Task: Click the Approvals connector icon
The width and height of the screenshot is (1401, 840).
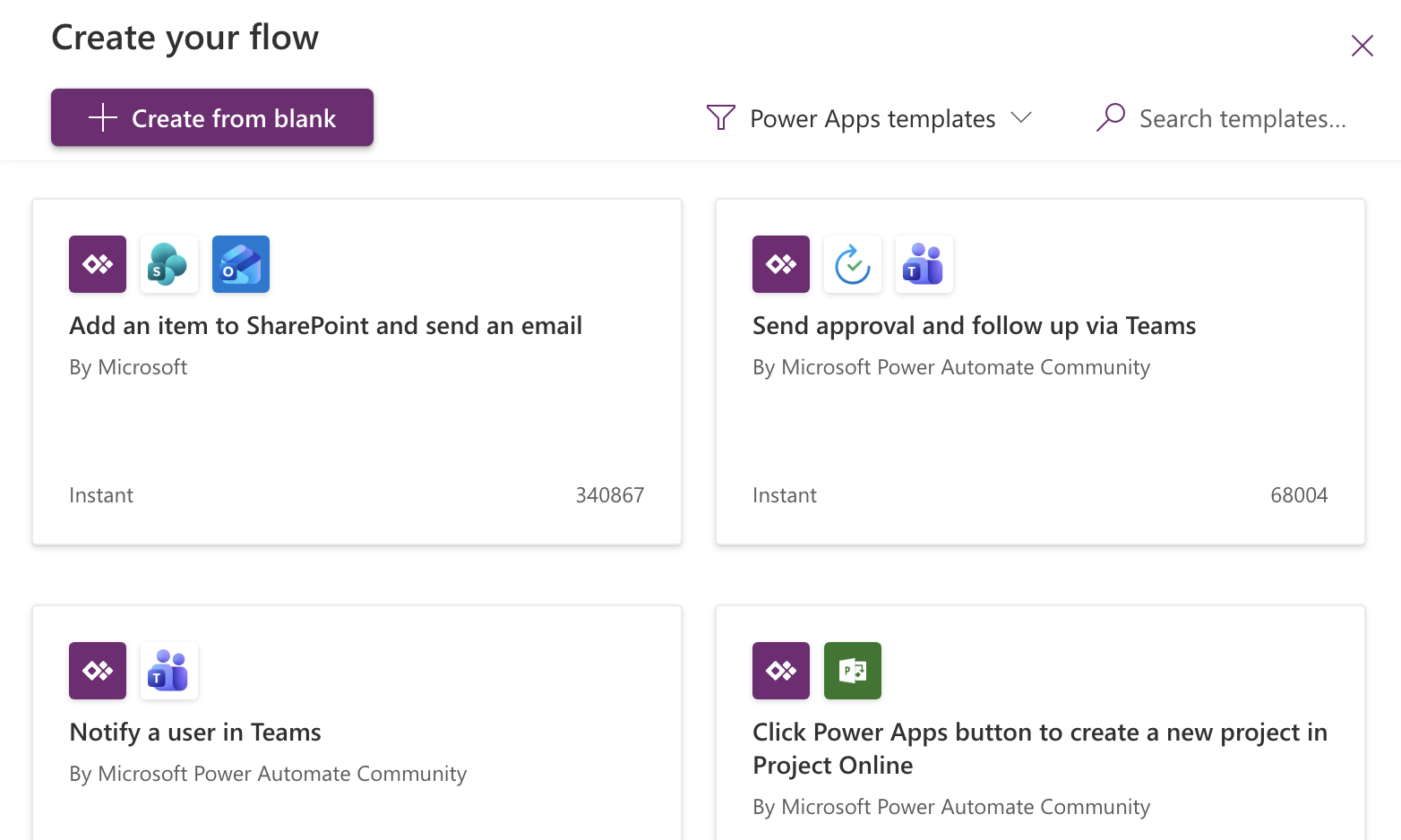Action: pos(852,263)
